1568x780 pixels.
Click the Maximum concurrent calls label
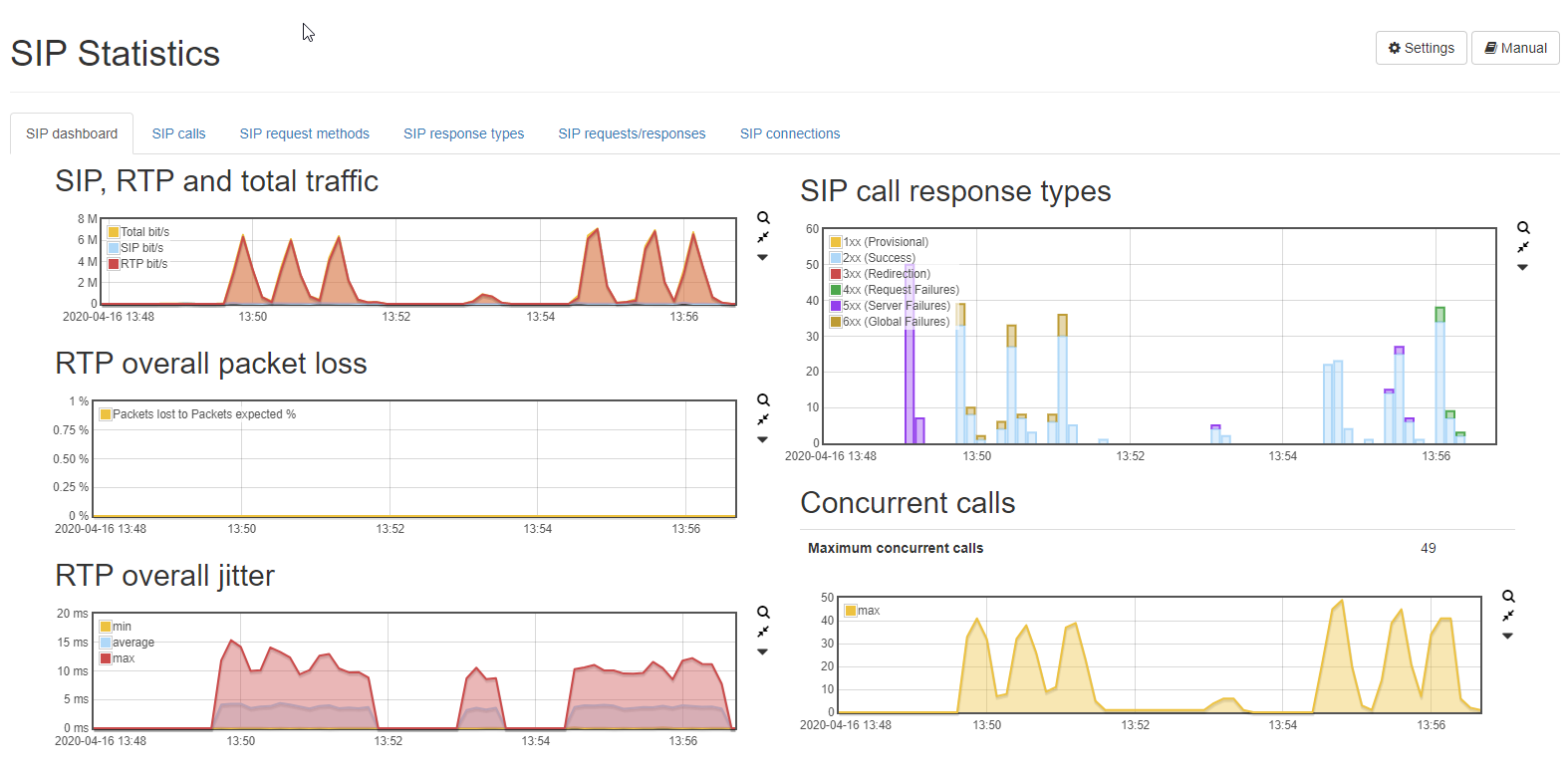pyautogui.click(x=896, y=548)
